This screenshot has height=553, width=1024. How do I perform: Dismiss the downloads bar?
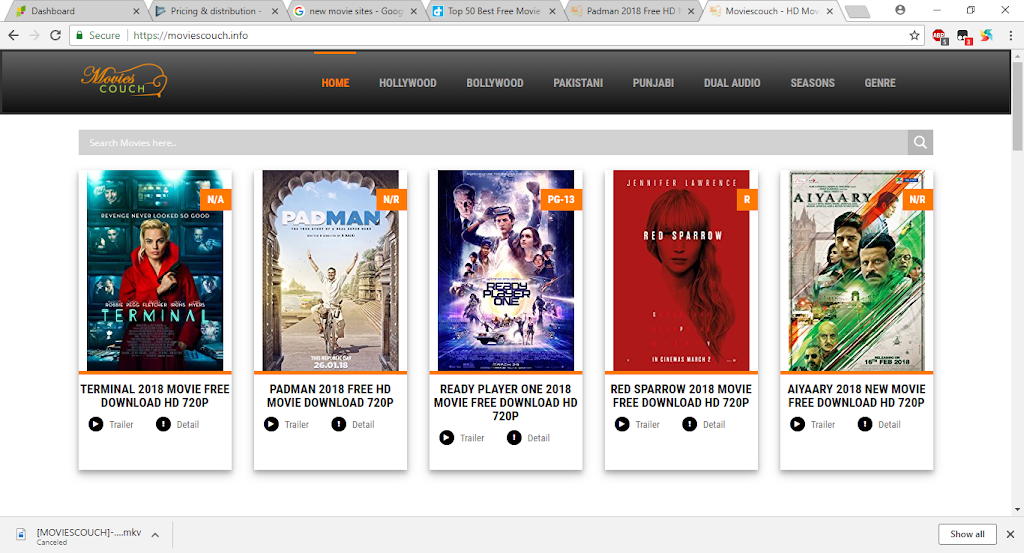click(x=1010, y=534)
